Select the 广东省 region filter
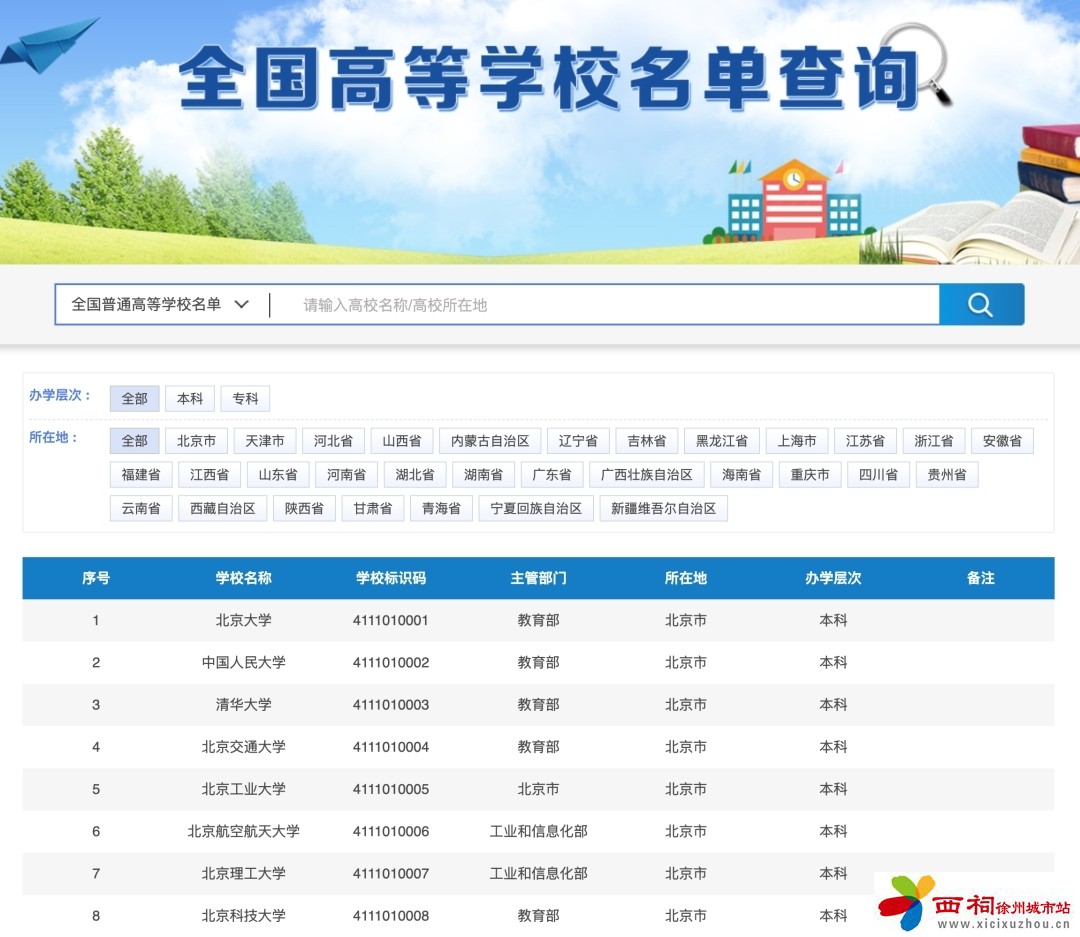1080x937 pixels. (x=549, y=474)
